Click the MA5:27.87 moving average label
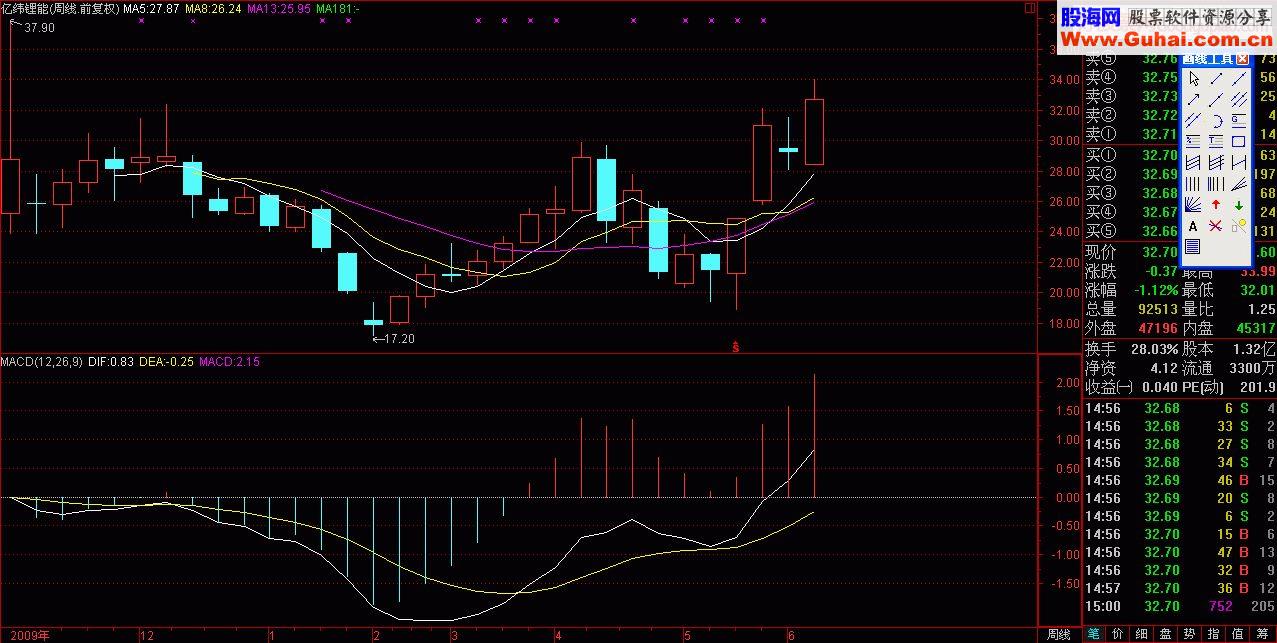 point(151,8)
